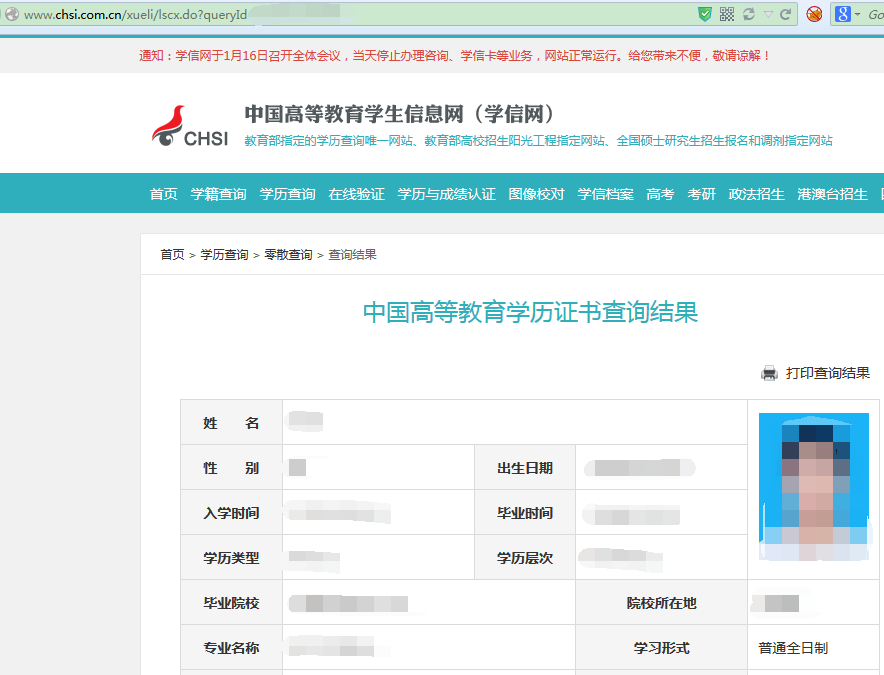Click 首页 in the breadcrumb

[x=173, y=255]
